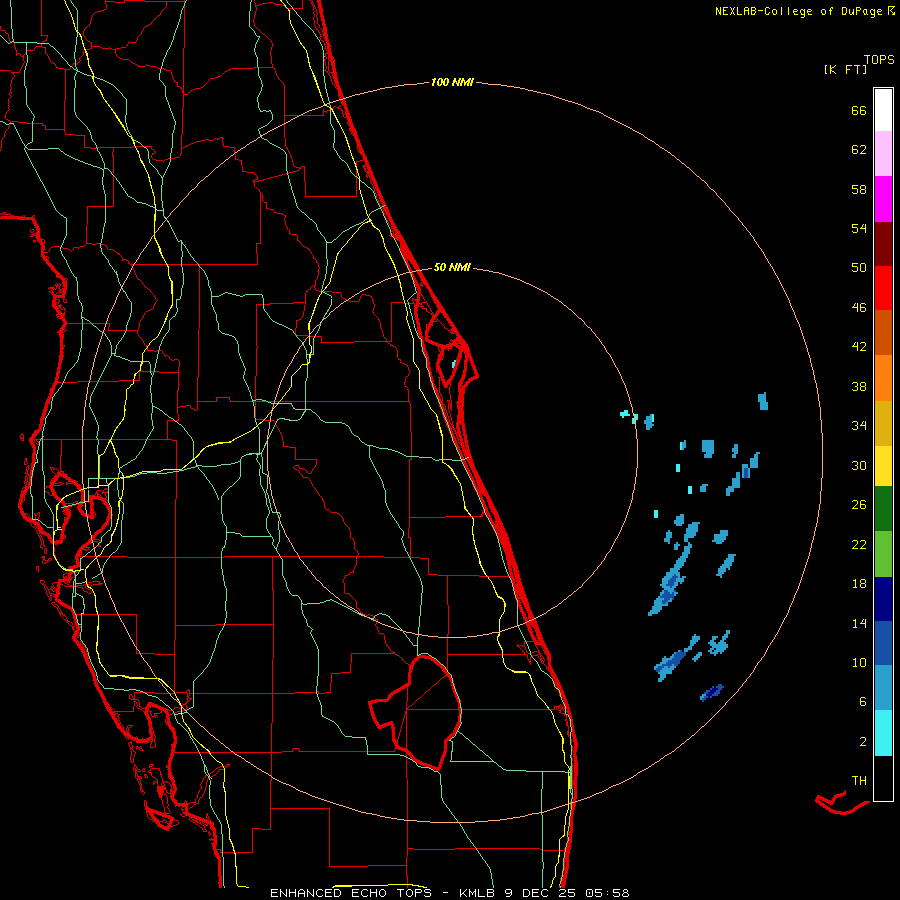Viewport: 900px width, 900px height.
Task: Click the "62" legend value
Action: [859, 150]
